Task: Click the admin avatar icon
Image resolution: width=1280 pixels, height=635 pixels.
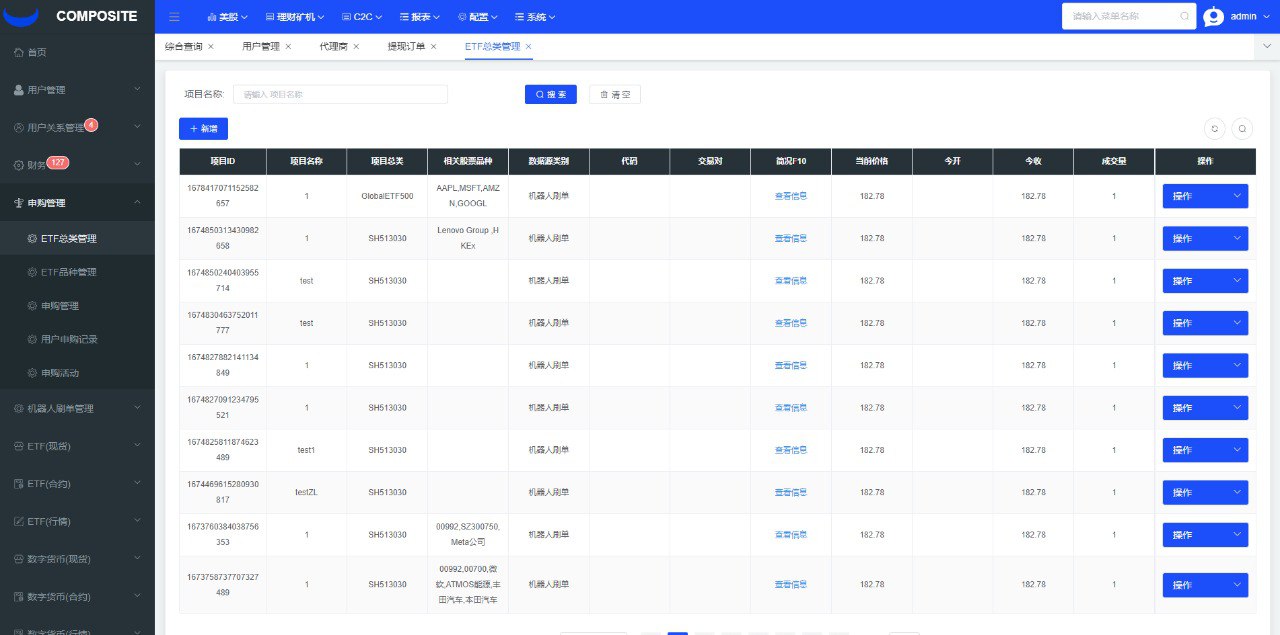Action: pyautogui.click(x=1213, y=16)
